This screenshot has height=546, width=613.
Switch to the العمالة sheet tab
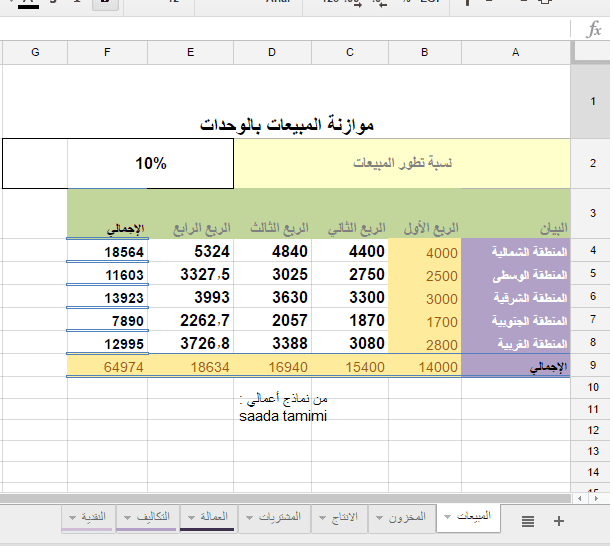point(214,517)
